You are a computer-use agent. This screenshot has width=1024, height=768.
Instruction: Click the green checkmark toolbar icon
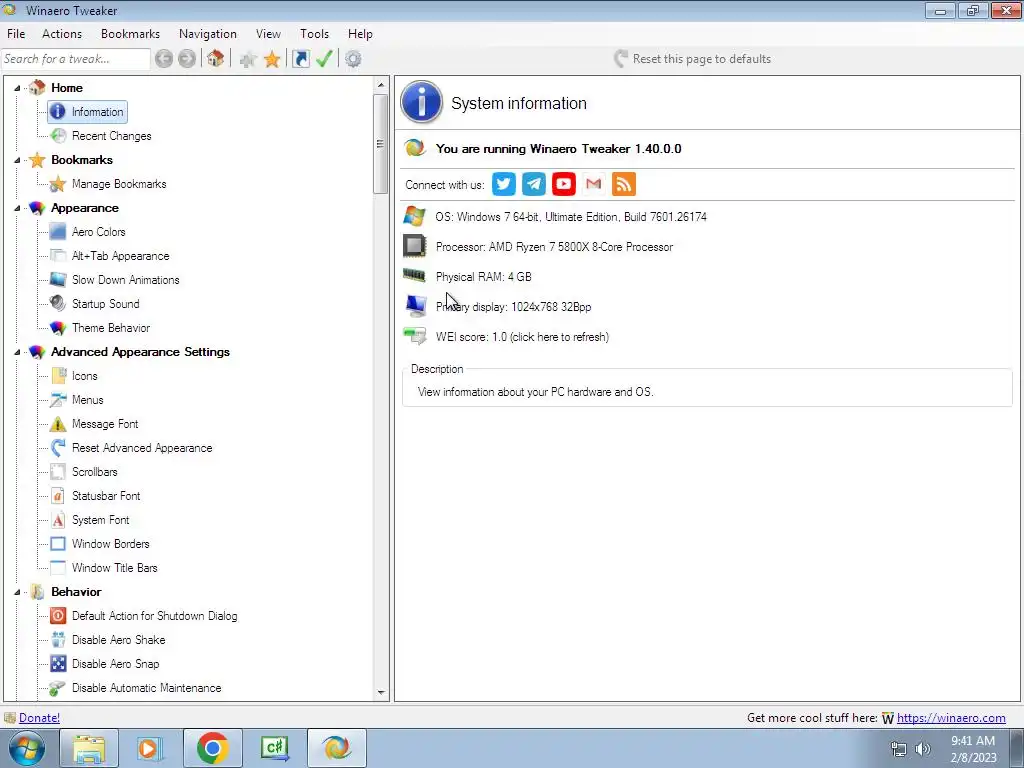click(325, 59)
